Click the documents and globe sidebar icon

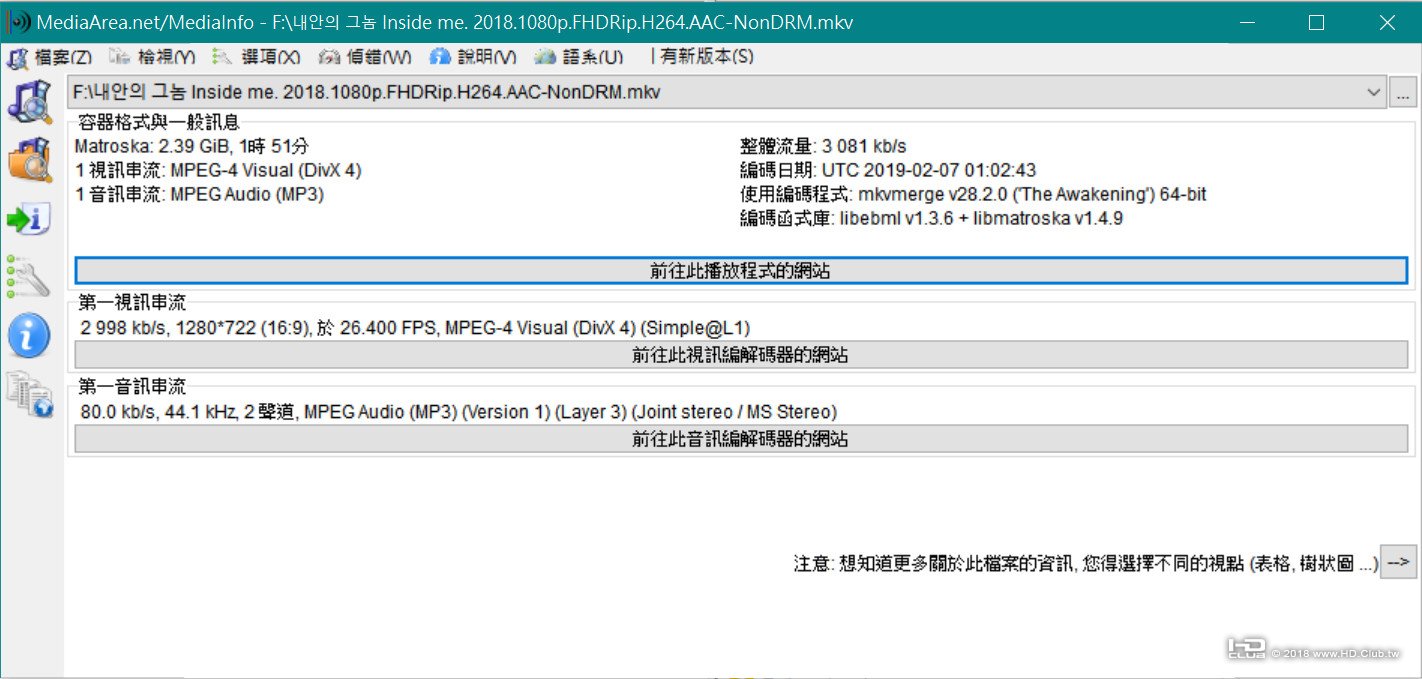pos(29,394)
